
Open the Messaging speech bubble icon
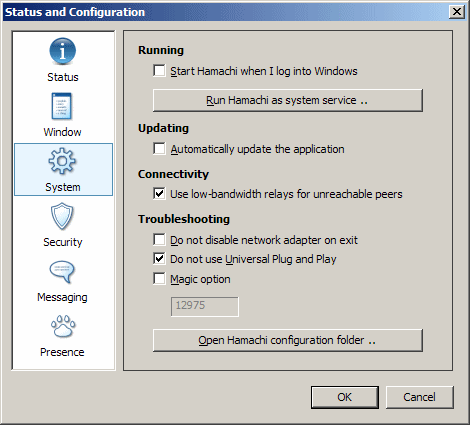tap(62, 271)
